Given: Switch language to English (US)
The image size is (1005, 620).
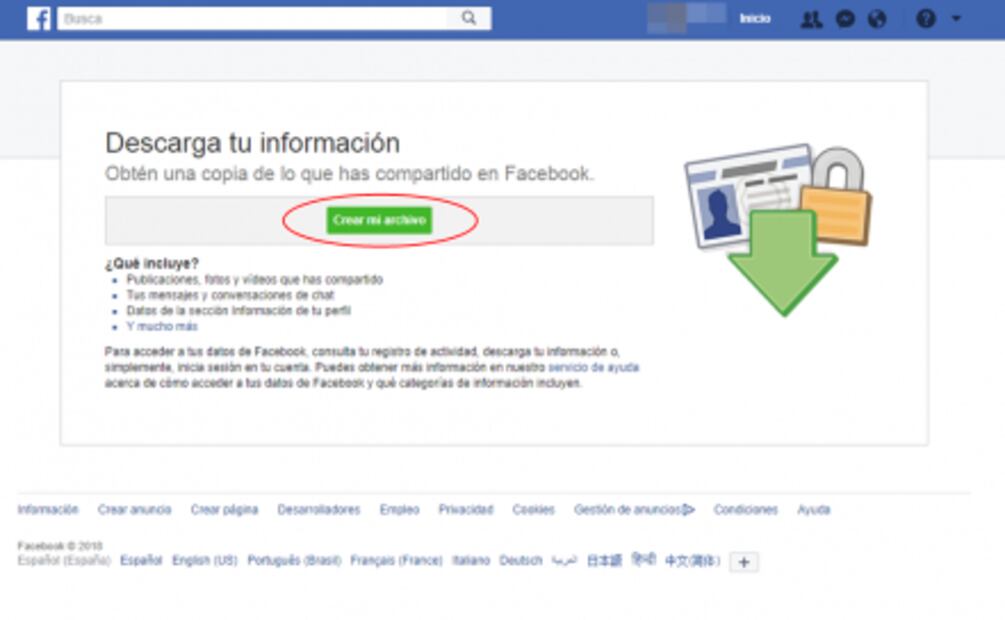Looking at the screenshot, I should click(x=204, y=561).
